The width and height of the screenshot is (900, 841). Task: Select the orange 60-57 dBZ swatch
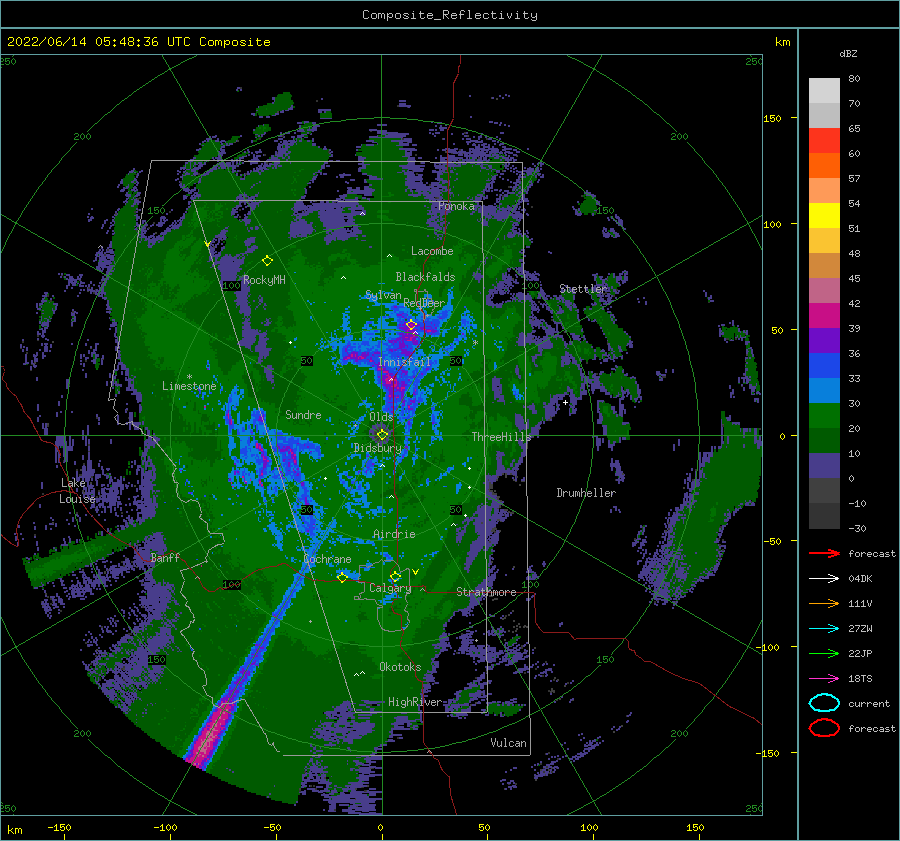[x=824, y=165]
